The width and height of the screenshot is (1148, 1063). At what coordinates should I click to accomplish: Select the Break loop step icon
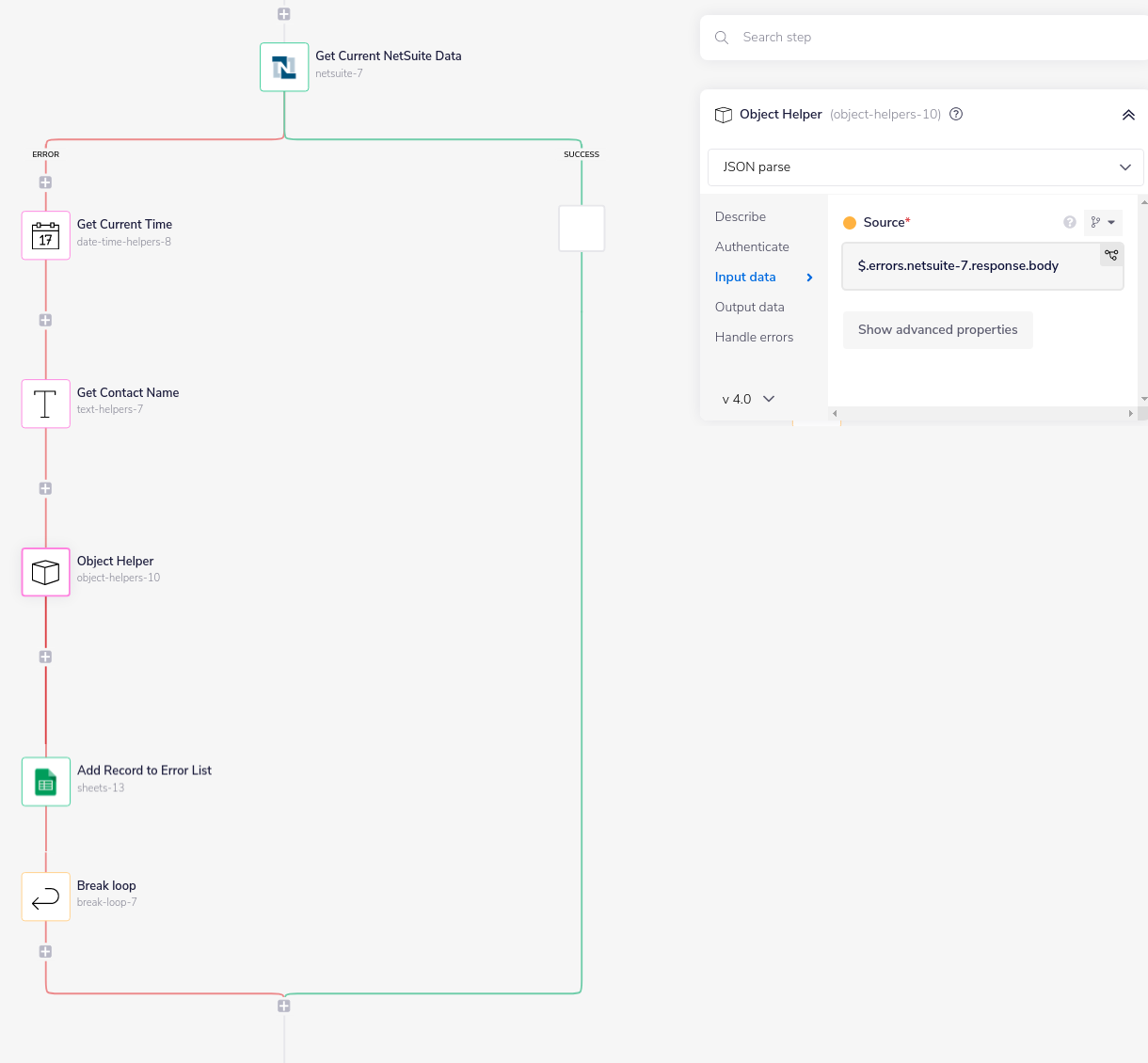click(x=46, y=896)
